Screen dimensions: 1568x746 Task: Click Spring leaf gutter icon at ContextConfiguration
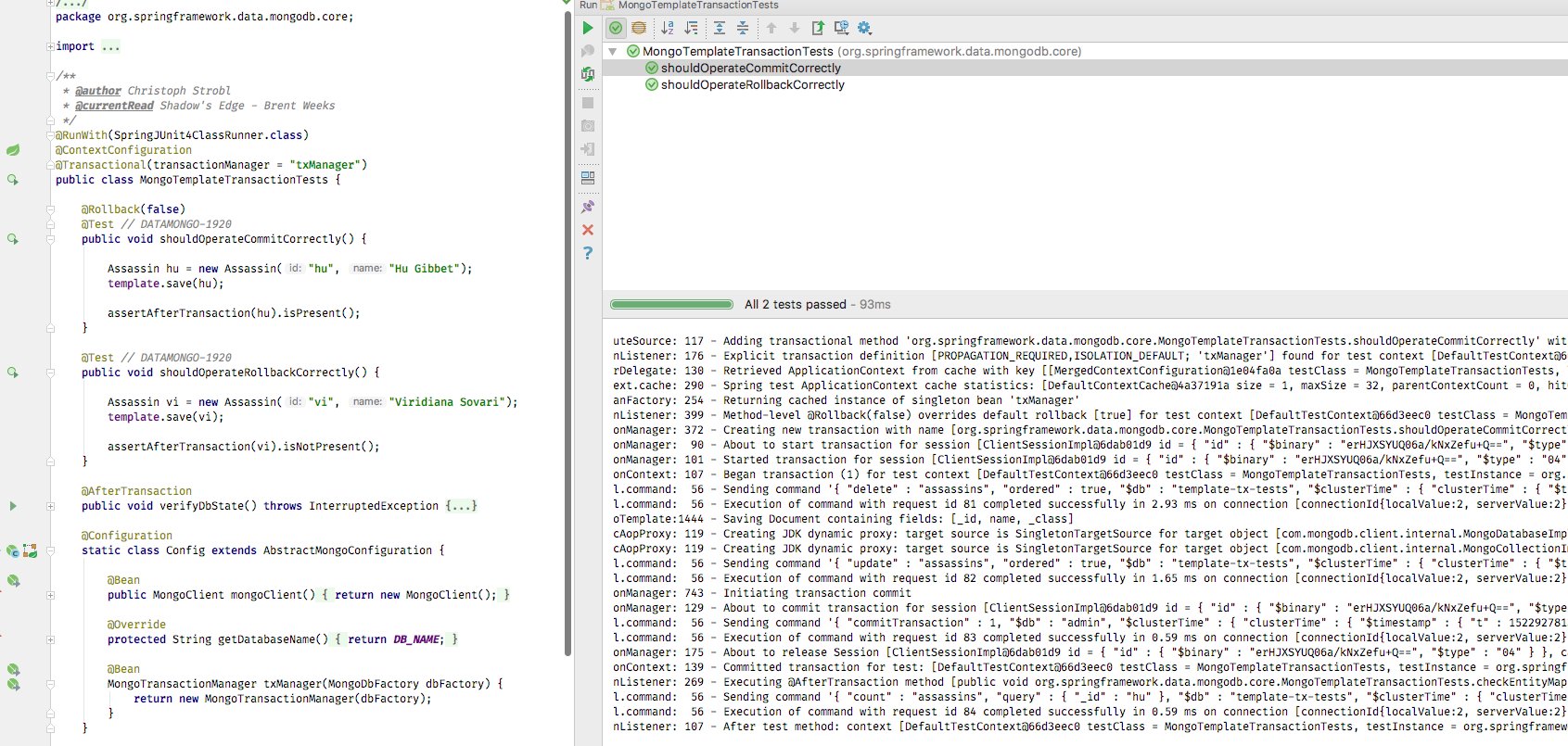(x=13, y=150)
